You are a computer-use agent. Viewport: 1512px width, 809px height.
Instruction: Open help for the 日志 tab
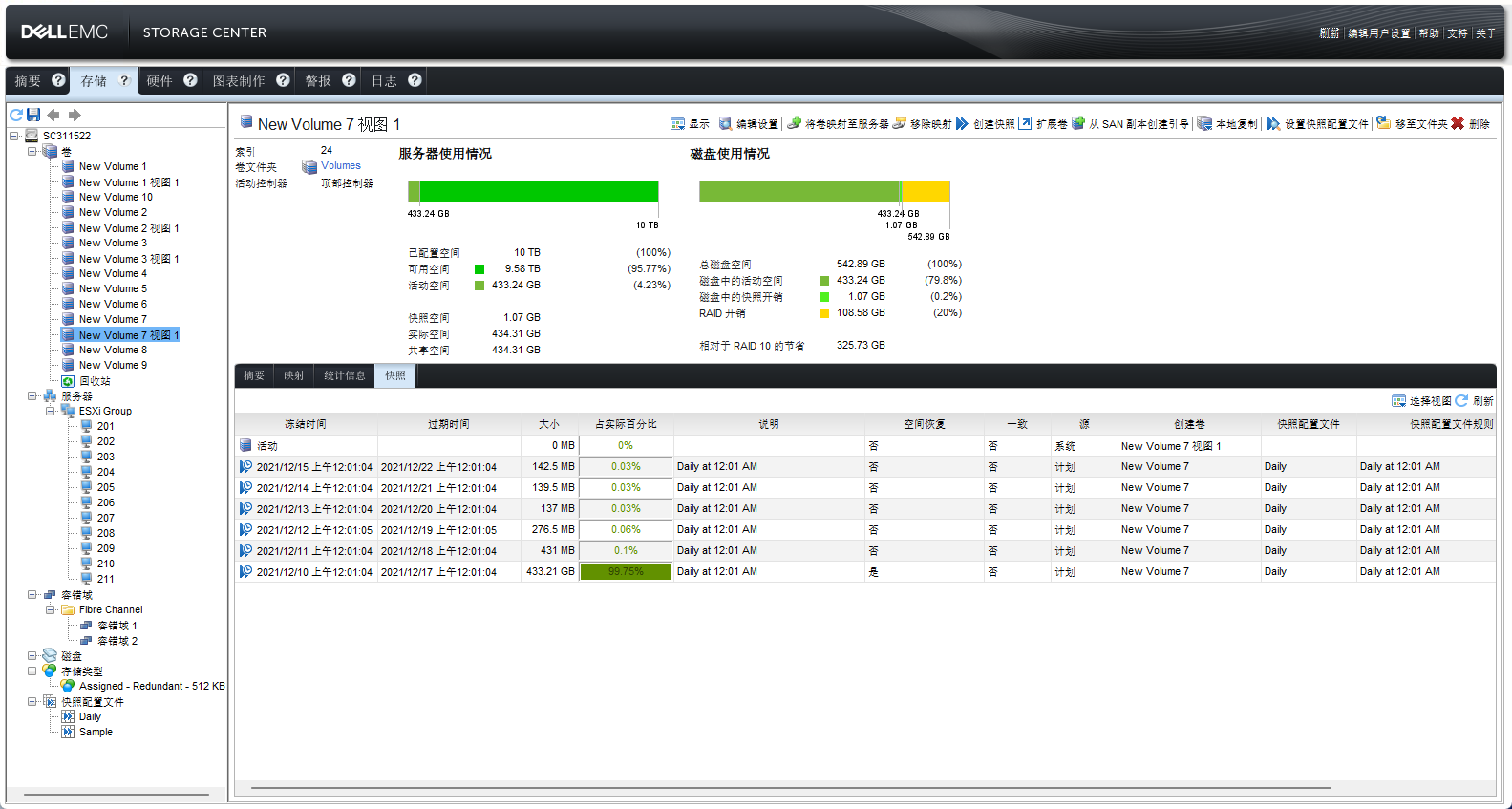coord(415,80)
